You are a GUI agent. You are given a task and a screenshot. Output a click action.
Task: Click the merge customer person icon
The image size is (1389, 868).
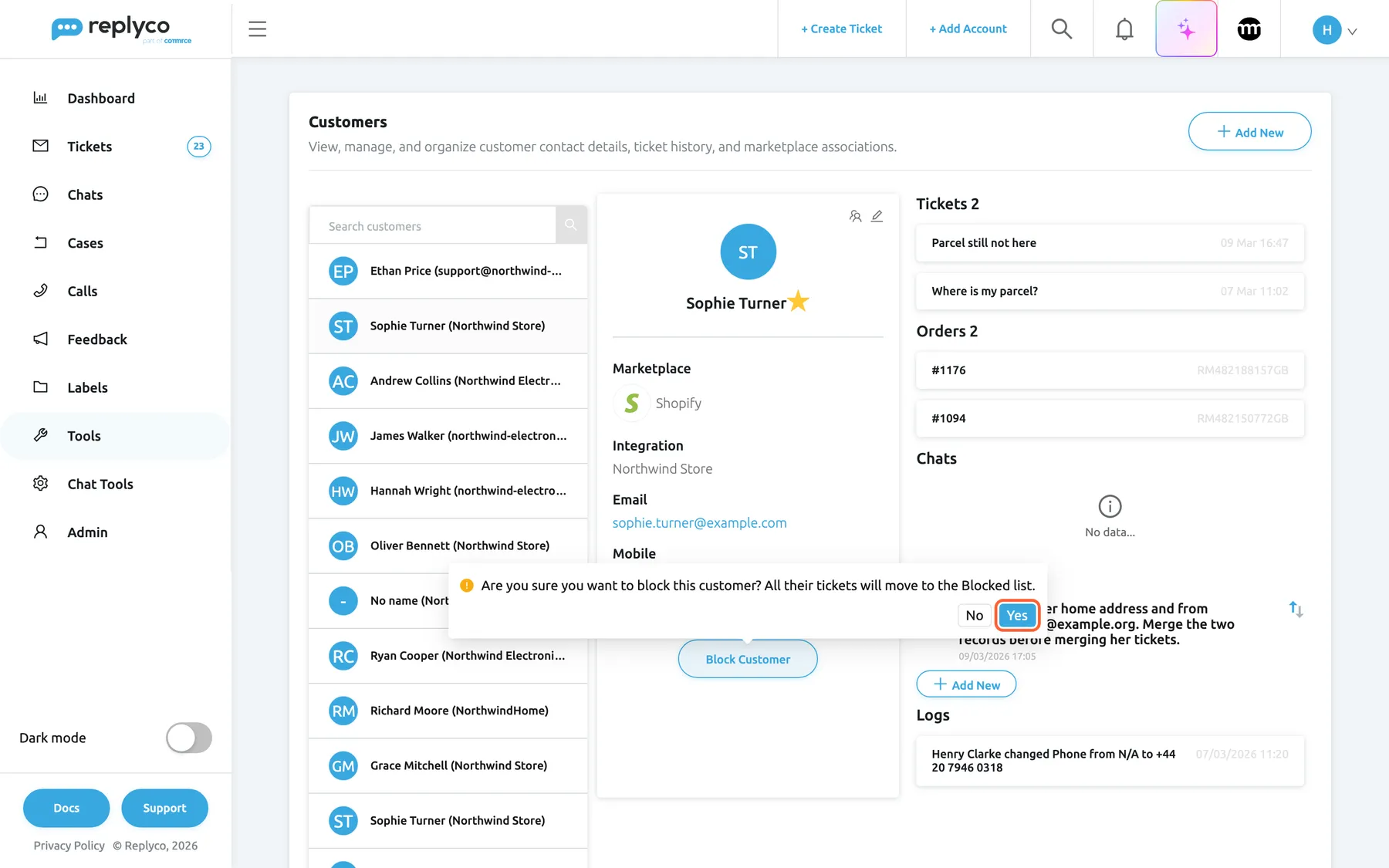click(x=855, y=216)
